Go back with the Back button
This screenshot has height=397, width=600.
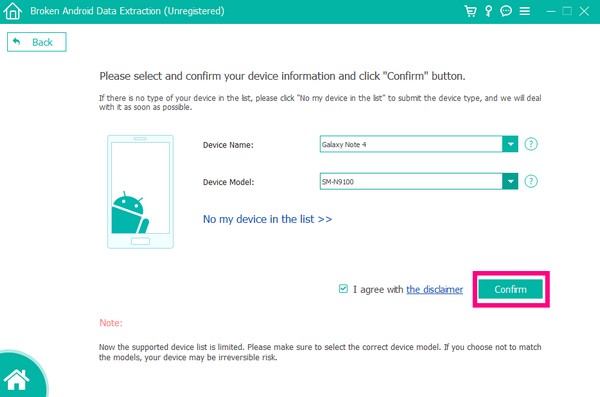click(x=37, y=42)
